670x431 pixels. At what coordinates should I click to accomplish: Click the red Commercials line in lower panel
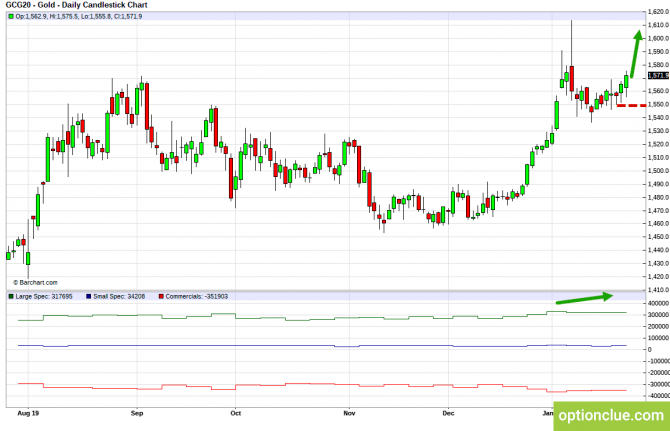pyautogui.click(x=322, y=385)
